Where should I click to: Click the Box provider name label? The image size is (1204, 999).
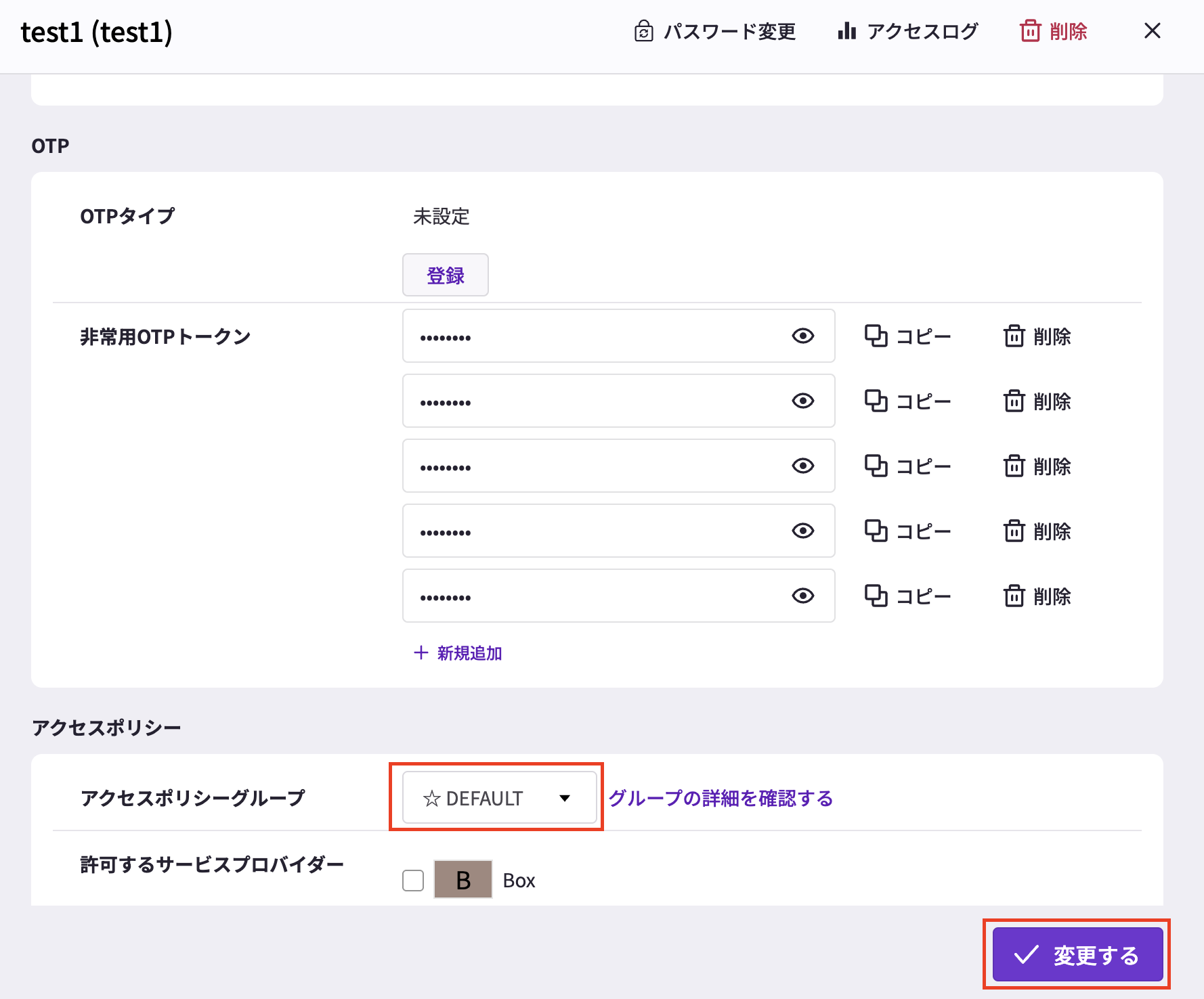[519, 881]
